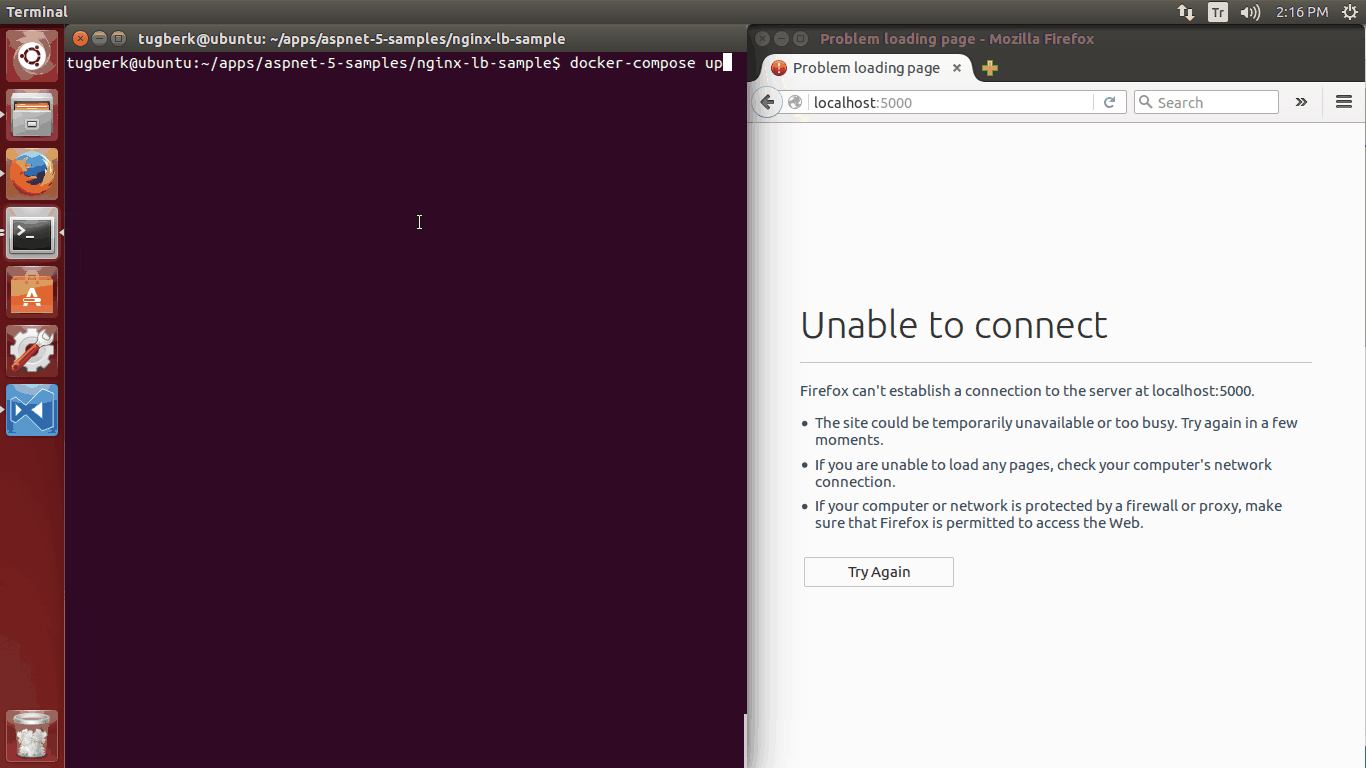Click the network indicator arrows in the top panel
Image resolution: width=1366 pixels, height=768 pixels.
point(1185,12)
